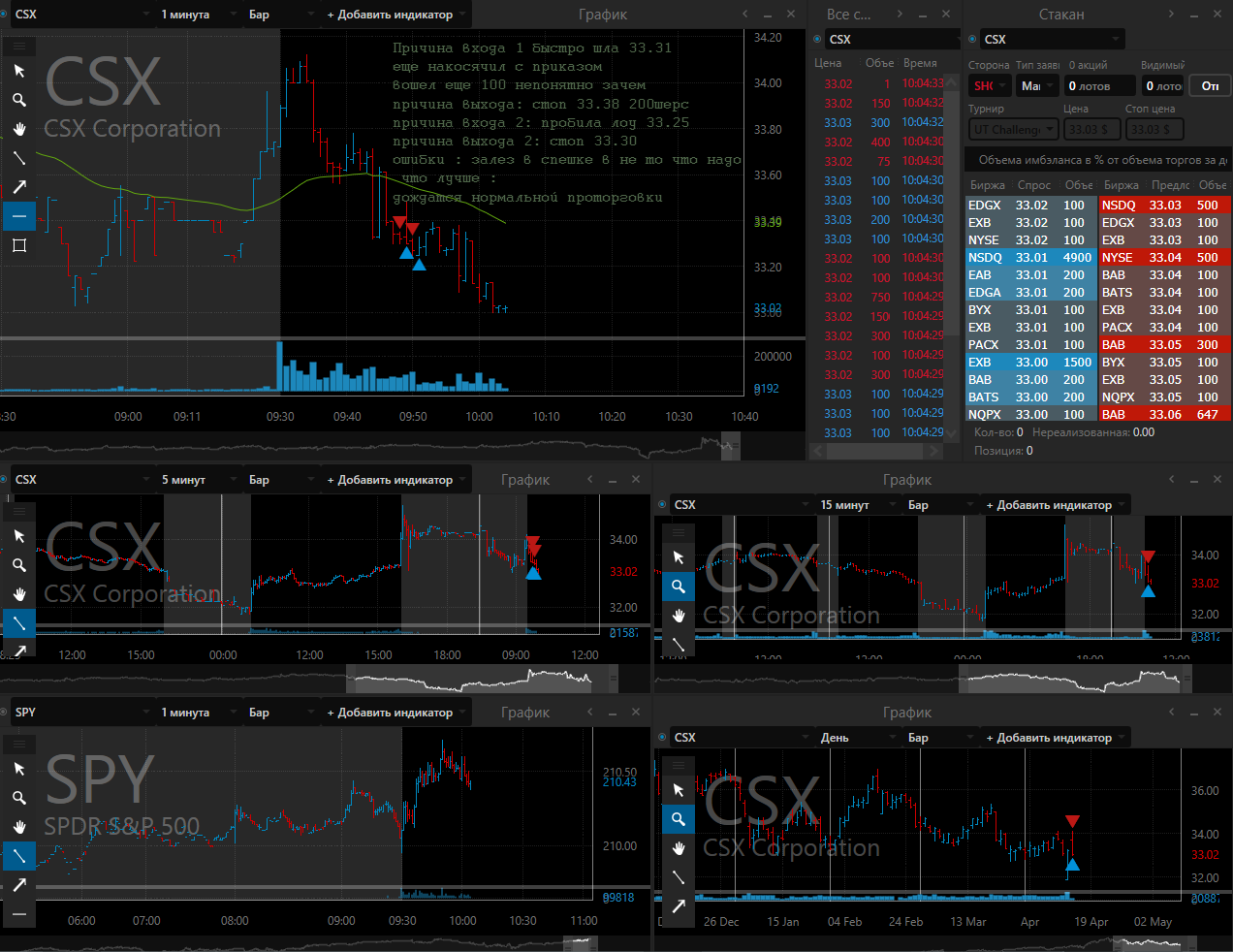Open order type dropdown in Стакан

[x=1037, y=86]
